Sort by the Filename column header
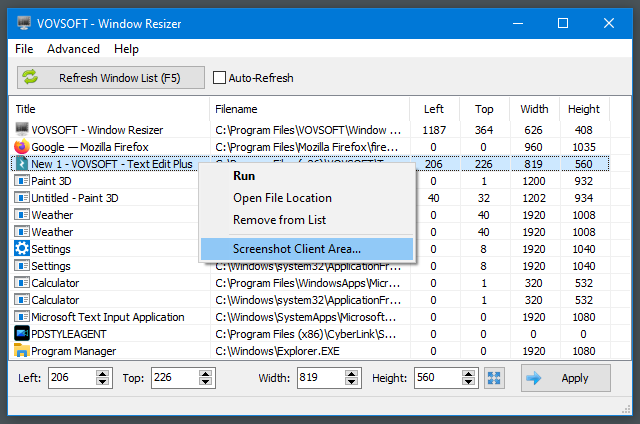 [x=309, y=109]
